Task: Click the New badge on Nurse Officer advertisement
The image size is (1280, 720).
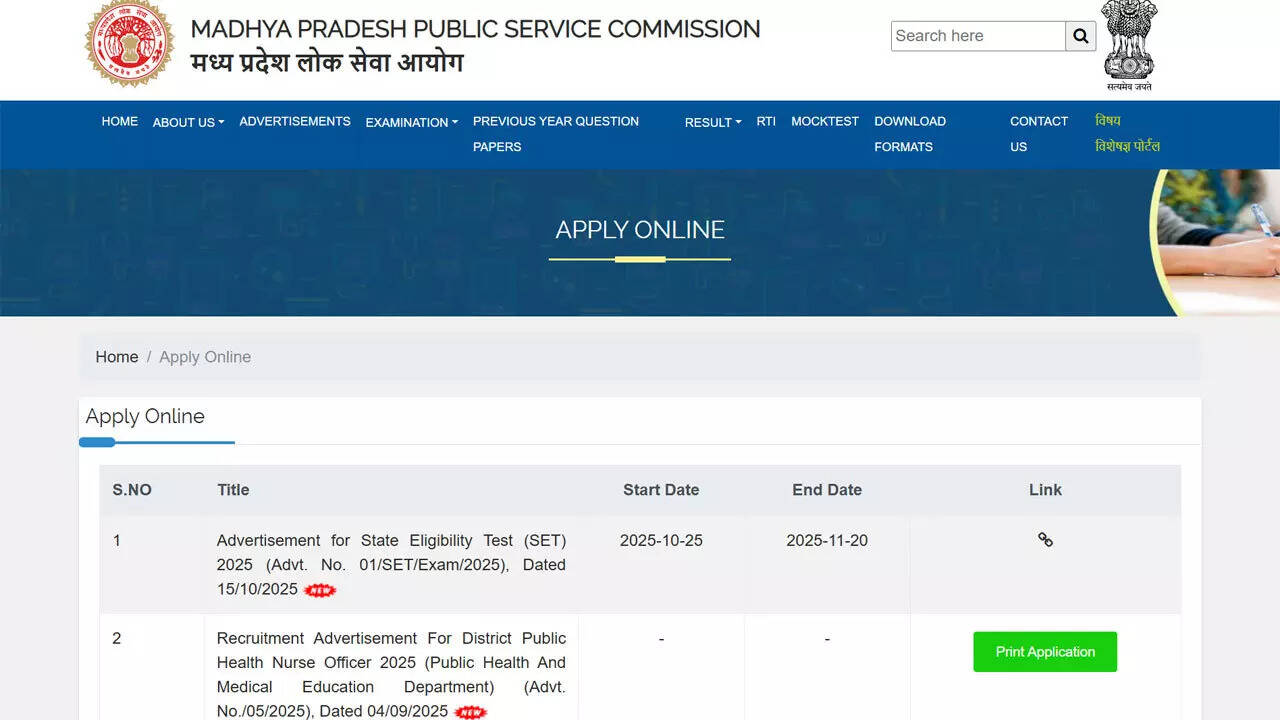Action: (470, 711)
